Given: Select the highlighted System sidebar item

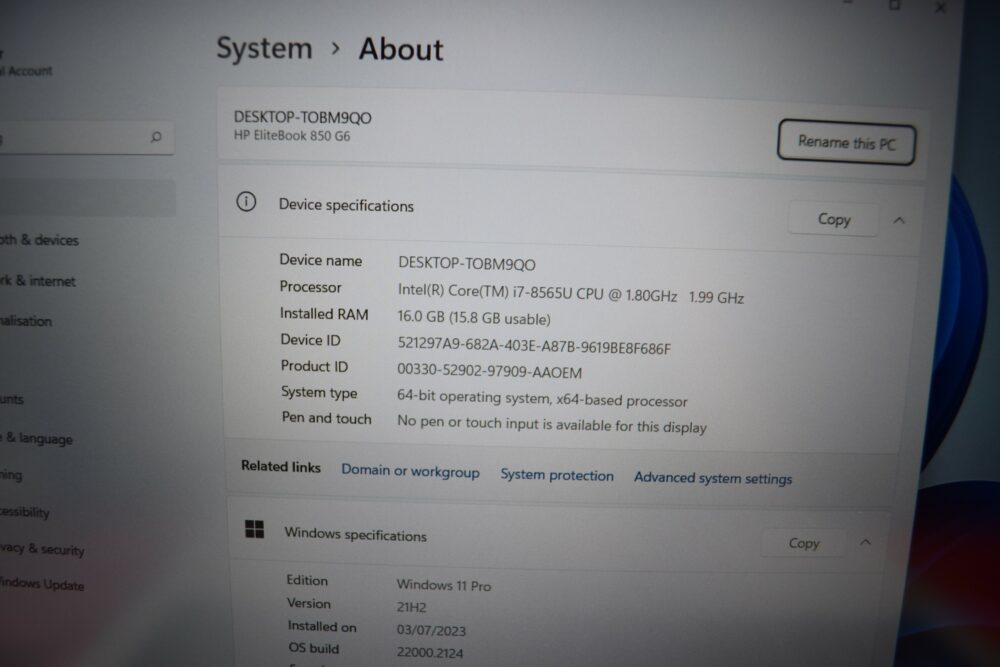Looking at the screenshot, I should [87, 198].
